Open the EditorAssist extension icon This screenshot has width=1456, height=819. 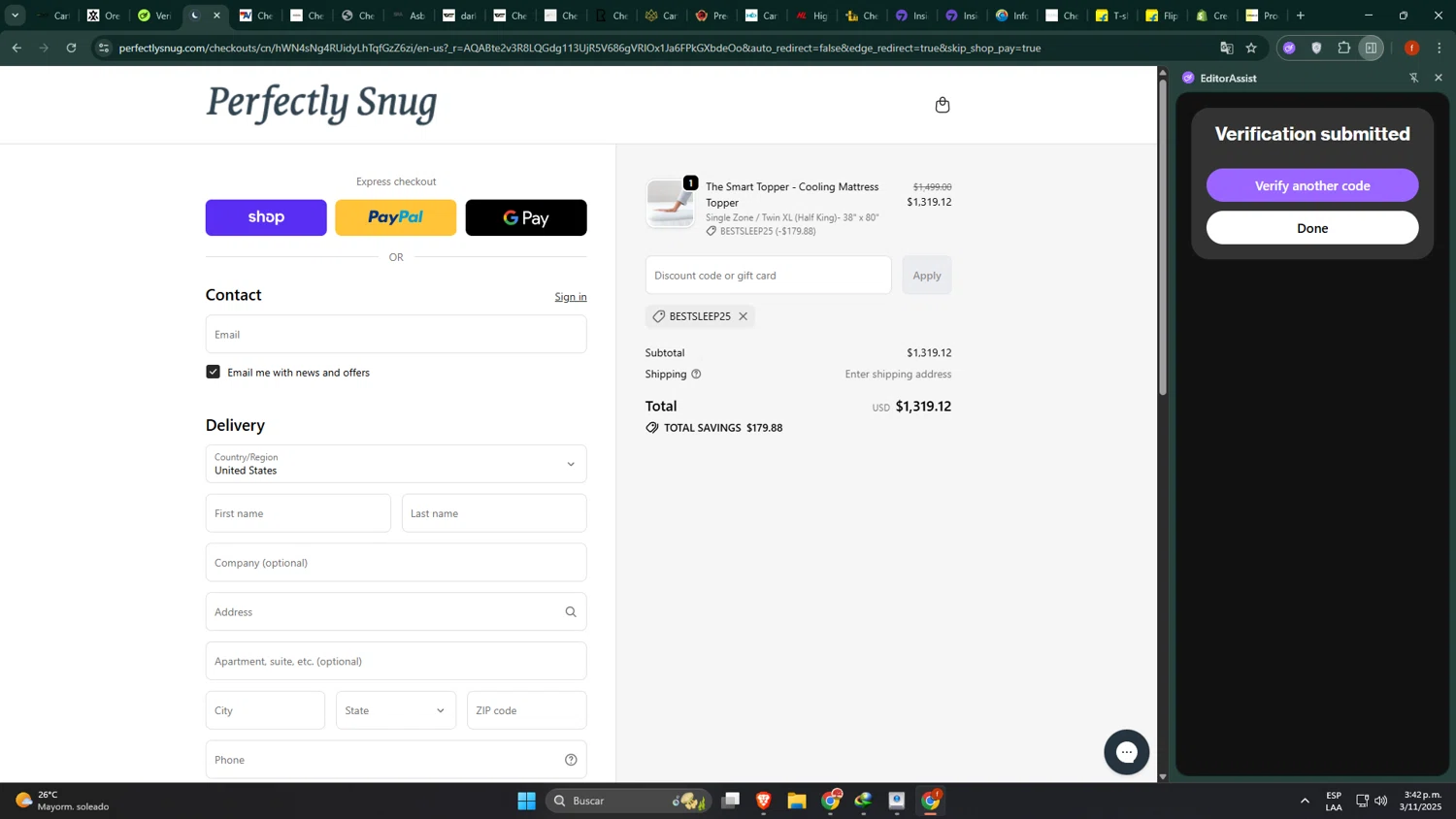point(1289,48)
